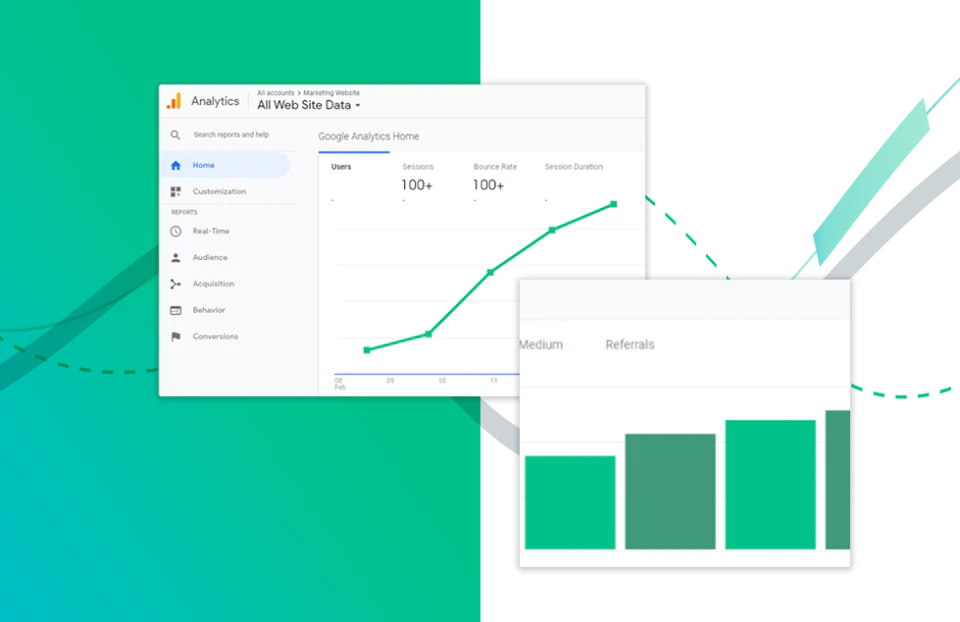Click the All accounts breadcrumb link
This screenshot has height=622, width=960.
(x=276, y=93)
